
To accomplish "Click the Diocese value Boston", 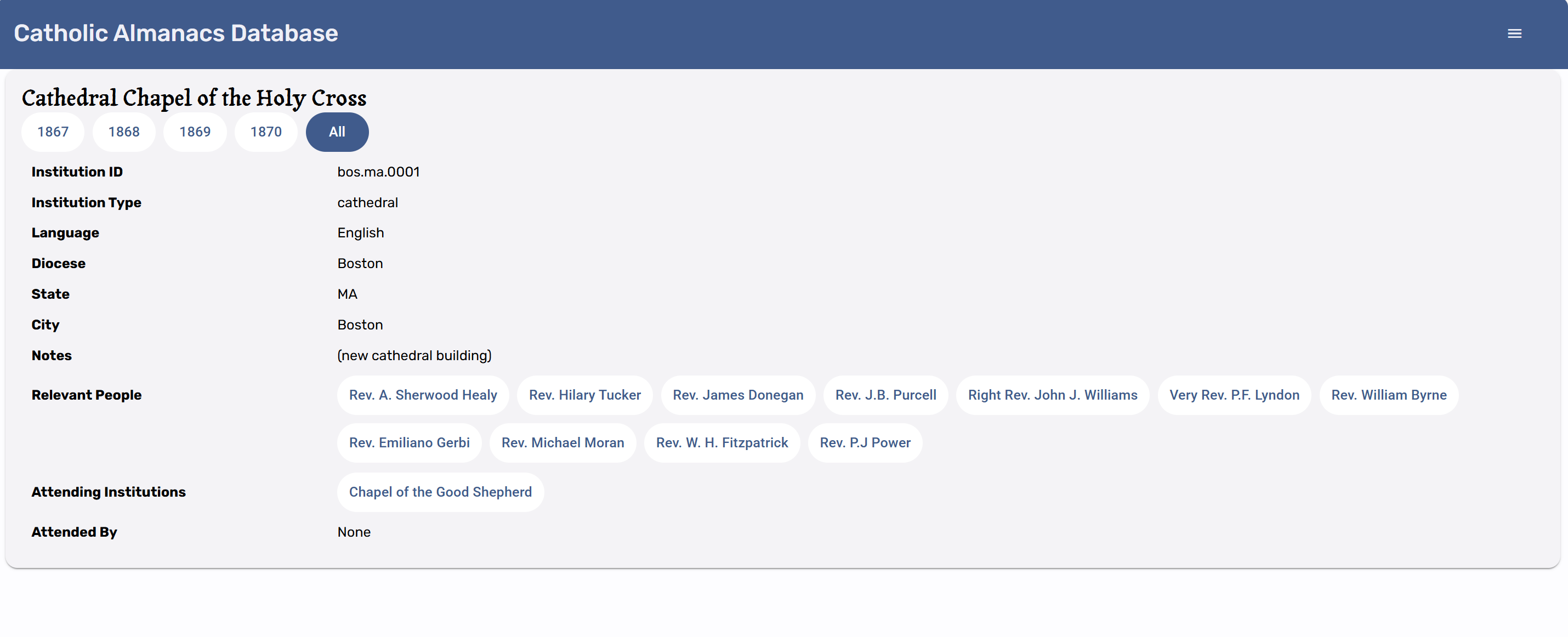I will point(360,264).
